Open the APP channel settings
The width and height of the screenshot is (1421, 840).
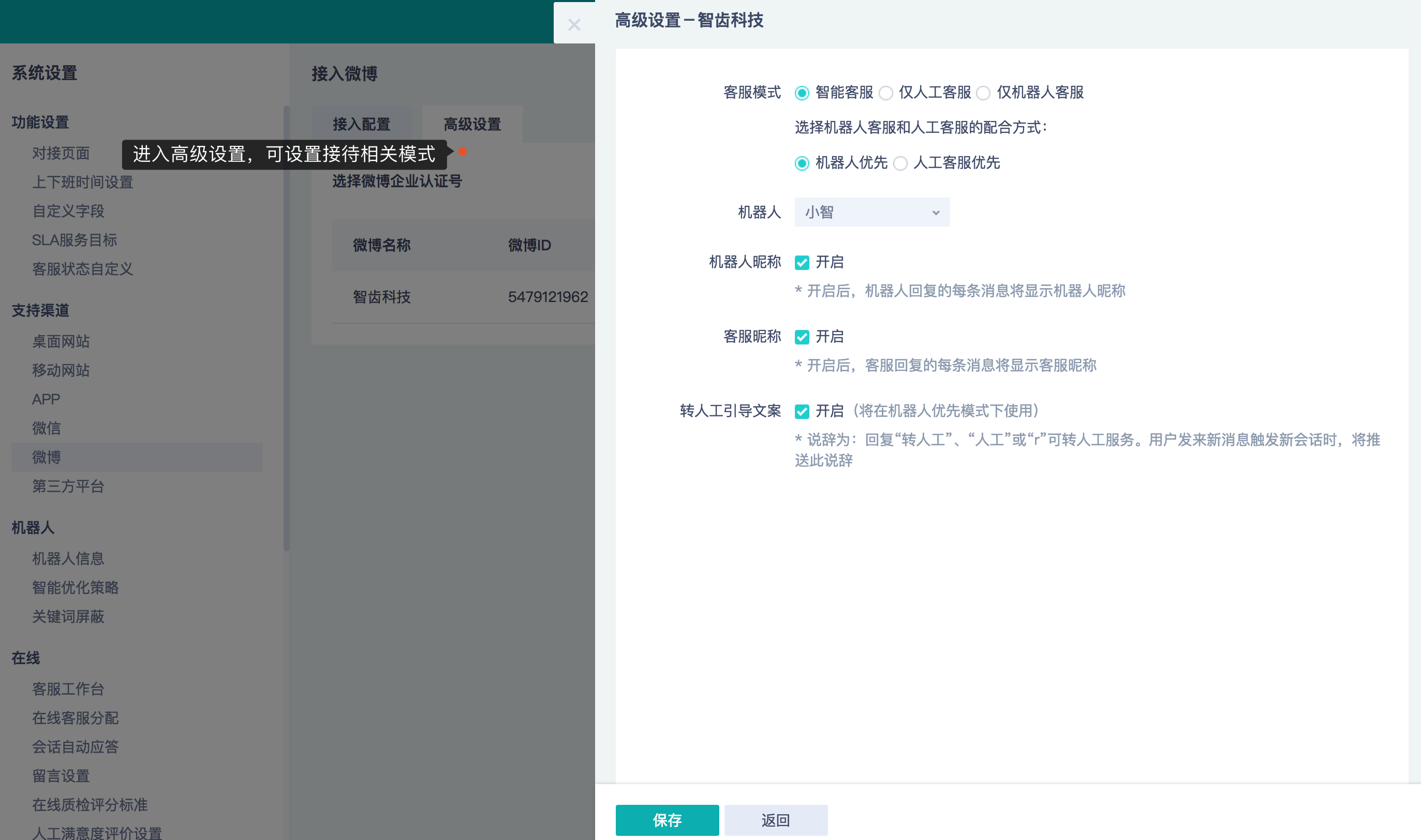[46, 399]
